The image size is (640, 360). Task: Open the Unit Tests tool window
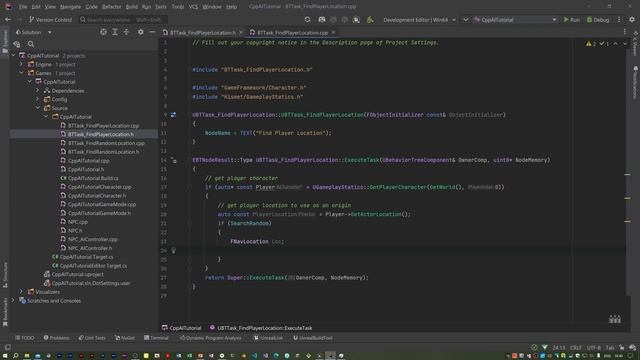[92, 338]
